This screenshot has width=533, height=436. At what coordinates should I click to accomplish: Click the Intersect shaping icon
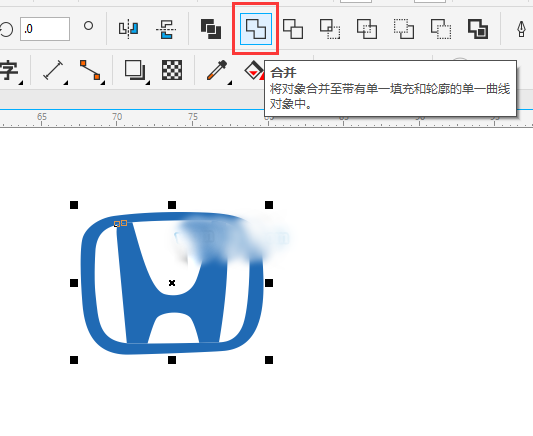coord(330,29)
